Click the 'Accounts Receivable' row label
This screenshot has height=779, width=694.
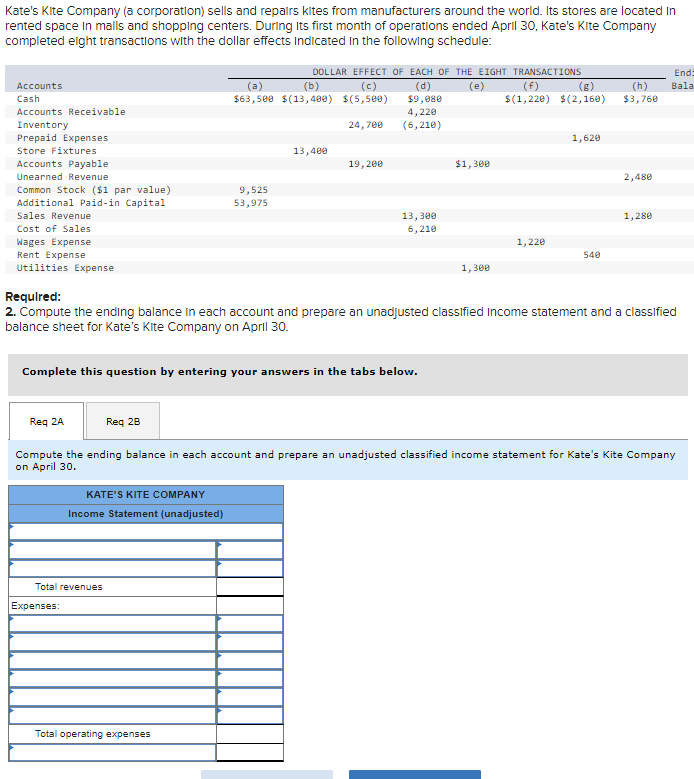tap(71, 112)
